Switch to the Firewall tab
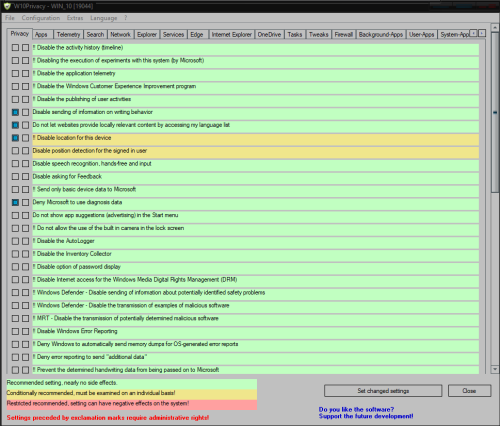500x426 pixels. coord(344,35)
